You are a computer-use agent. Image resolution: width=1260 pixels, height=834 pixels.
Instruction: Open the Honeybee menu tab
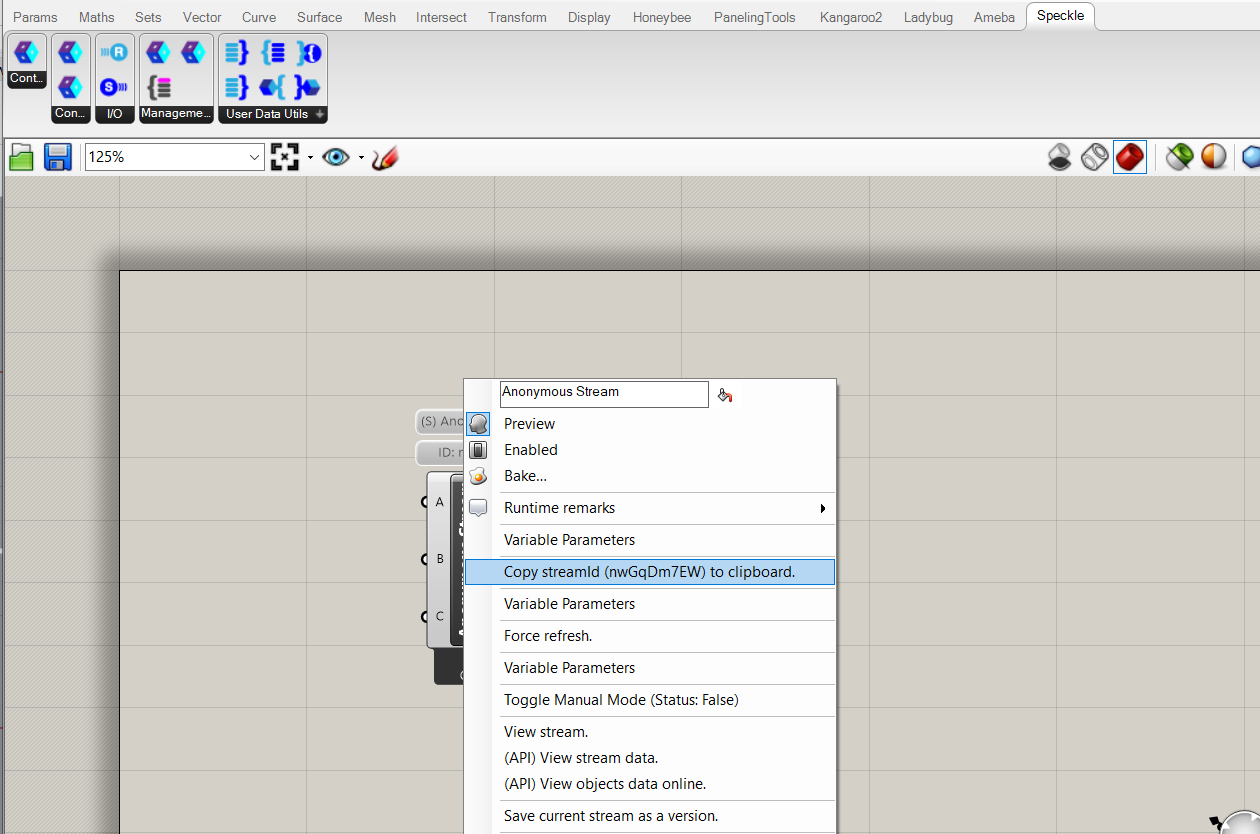(x=661, y=16)
